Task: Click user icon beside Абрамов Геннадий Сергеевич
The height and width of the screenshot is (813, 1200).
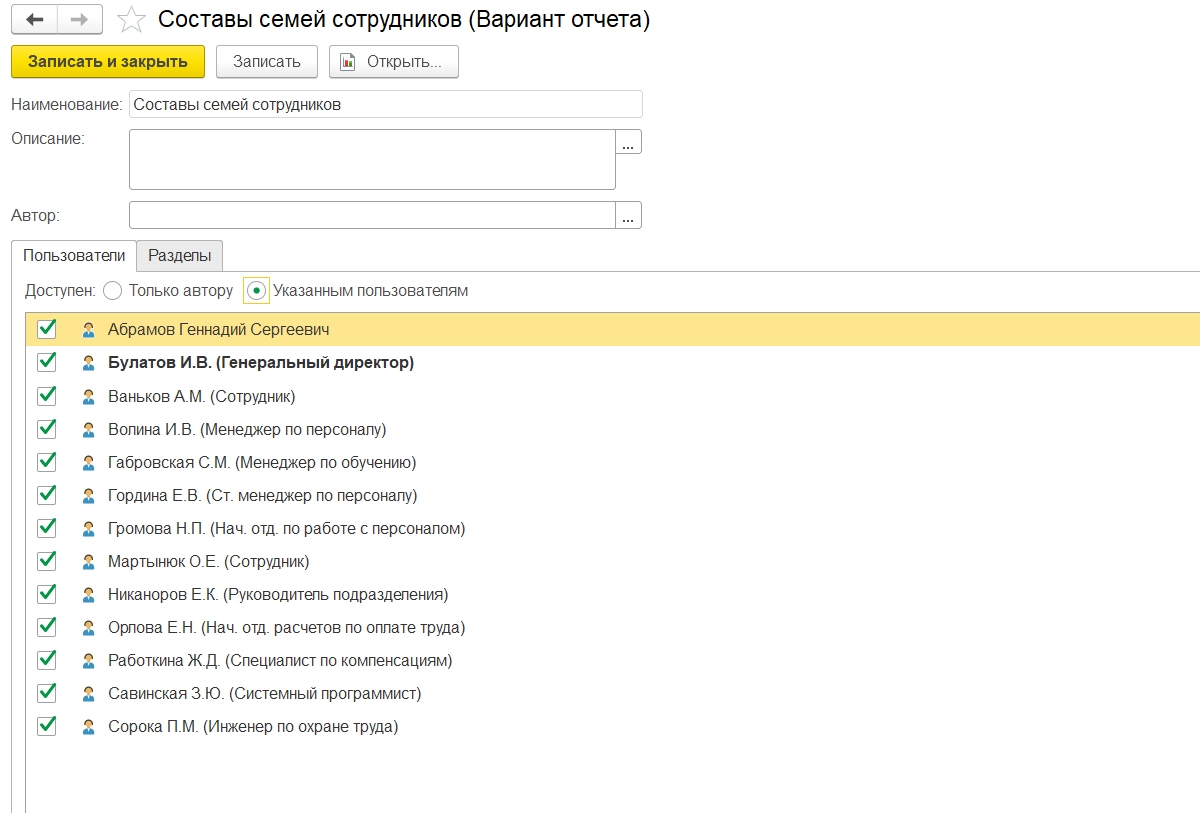Action: coord(89,330)
